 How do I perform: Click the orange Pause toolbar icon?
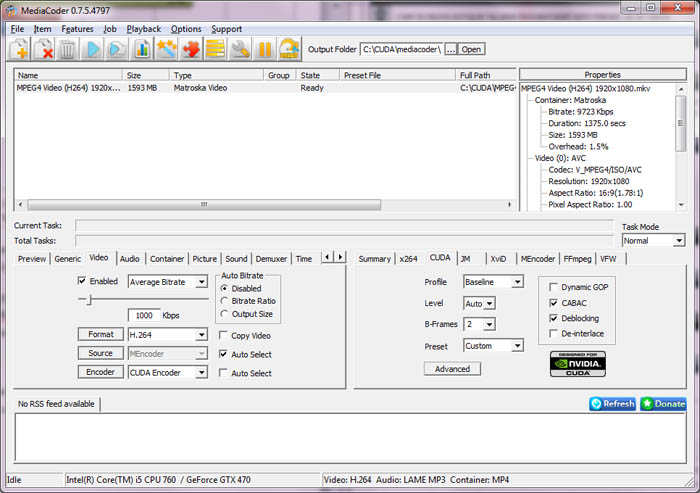coord(265,49)
